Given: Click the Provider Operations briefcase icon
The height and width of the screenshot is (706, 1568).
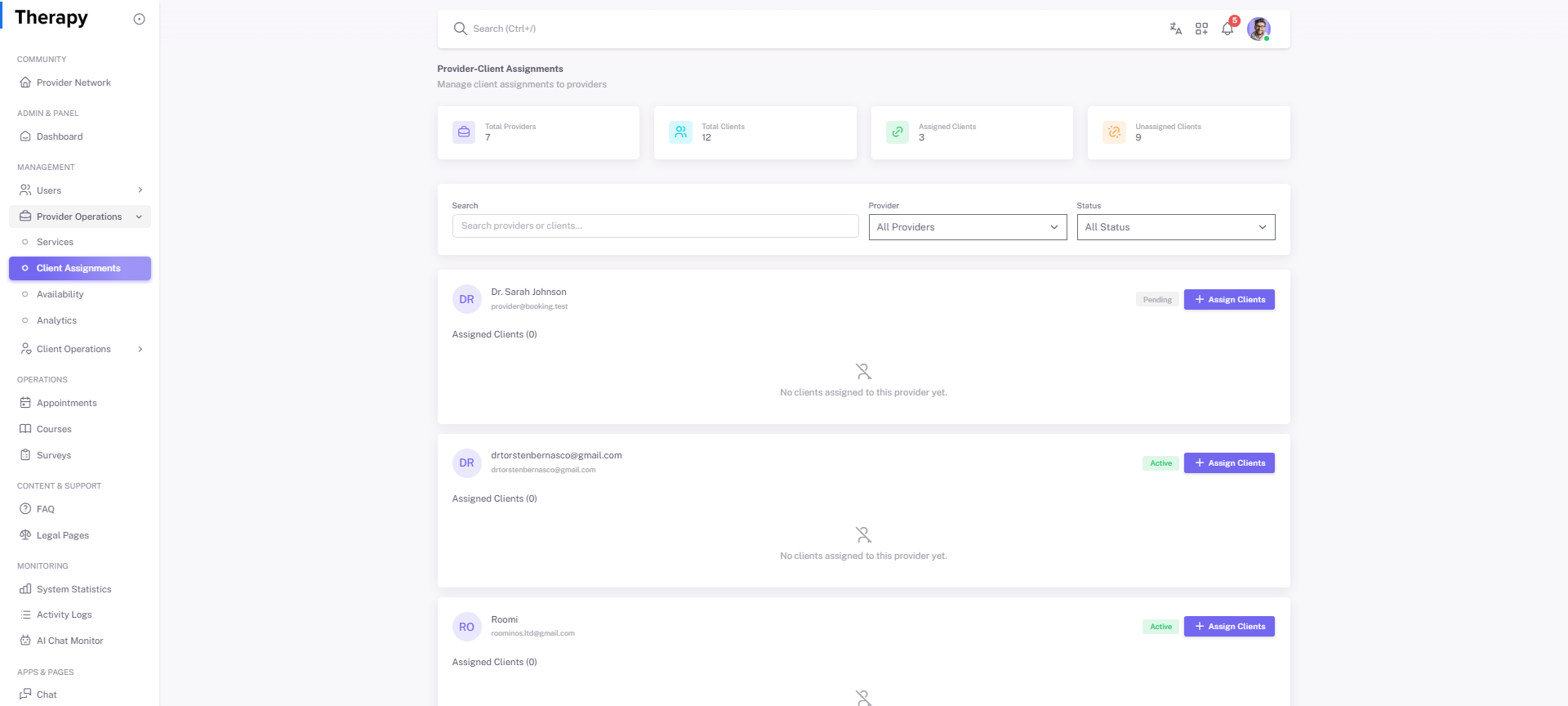Looking at the screenshot, I should 25,217.
